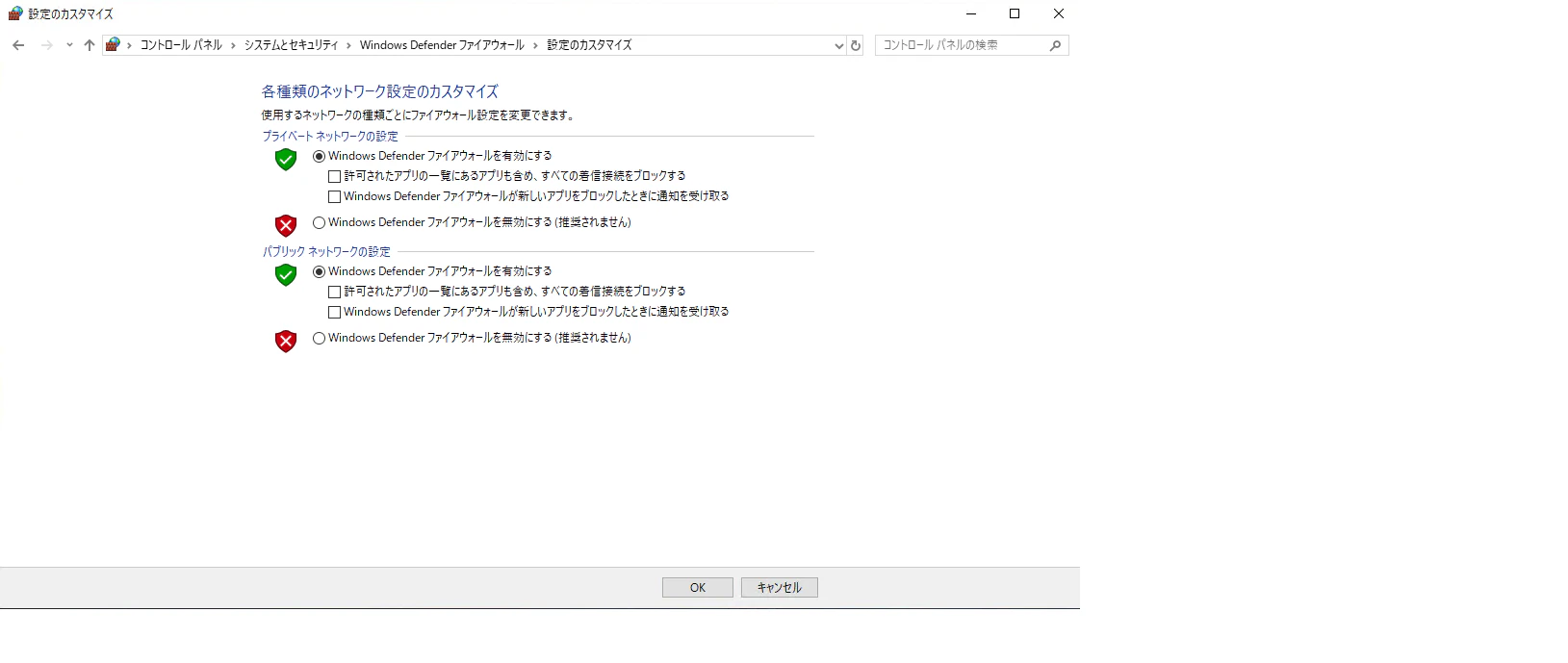Screen dimensions: 1568x663
Task: Click the 各種類のネットワーク設定のカスタマイズ title
Action: tap(380, 92)
